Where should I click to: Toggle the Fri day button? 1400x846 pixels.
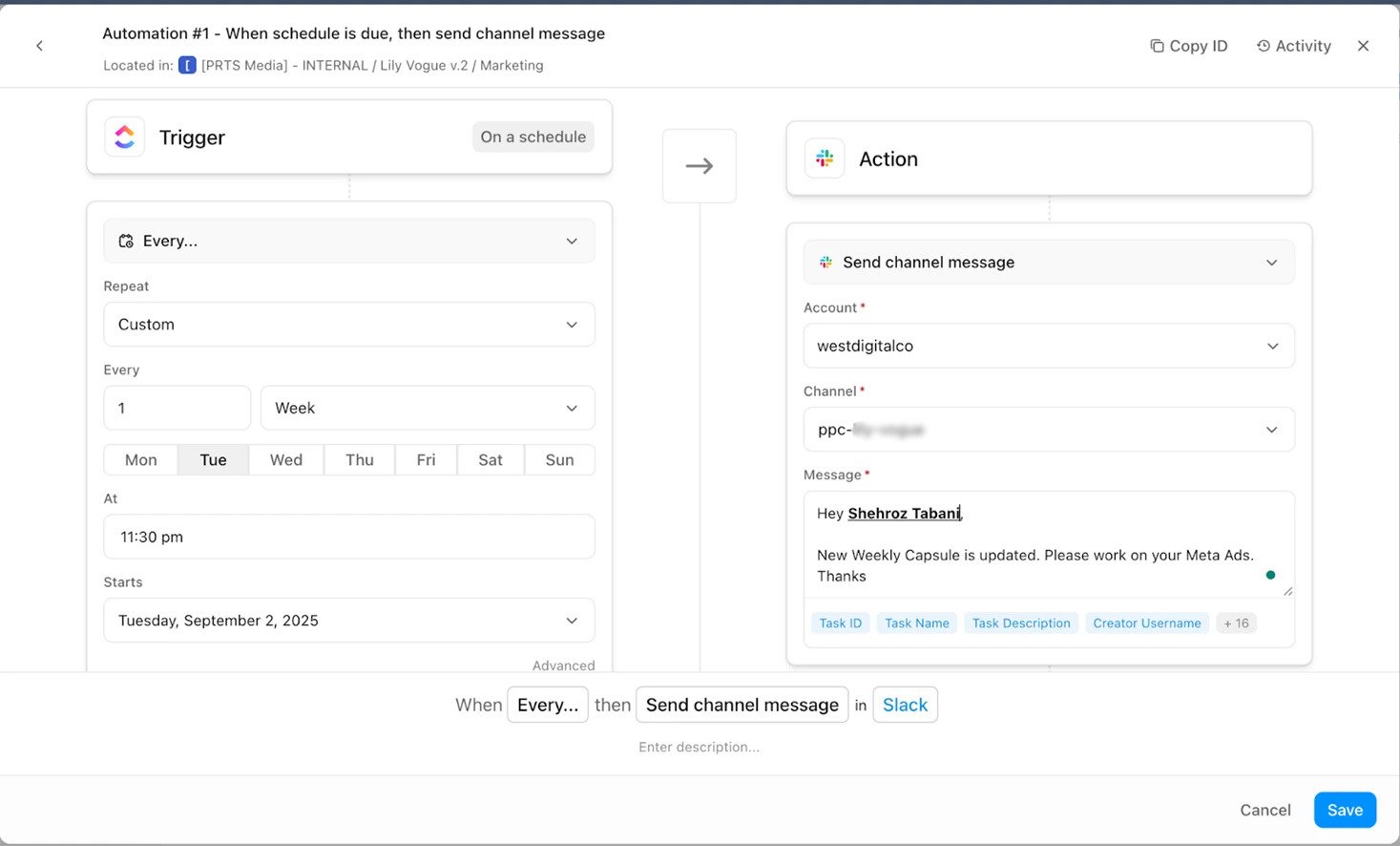pyautogui.click(x=427, y=460)
